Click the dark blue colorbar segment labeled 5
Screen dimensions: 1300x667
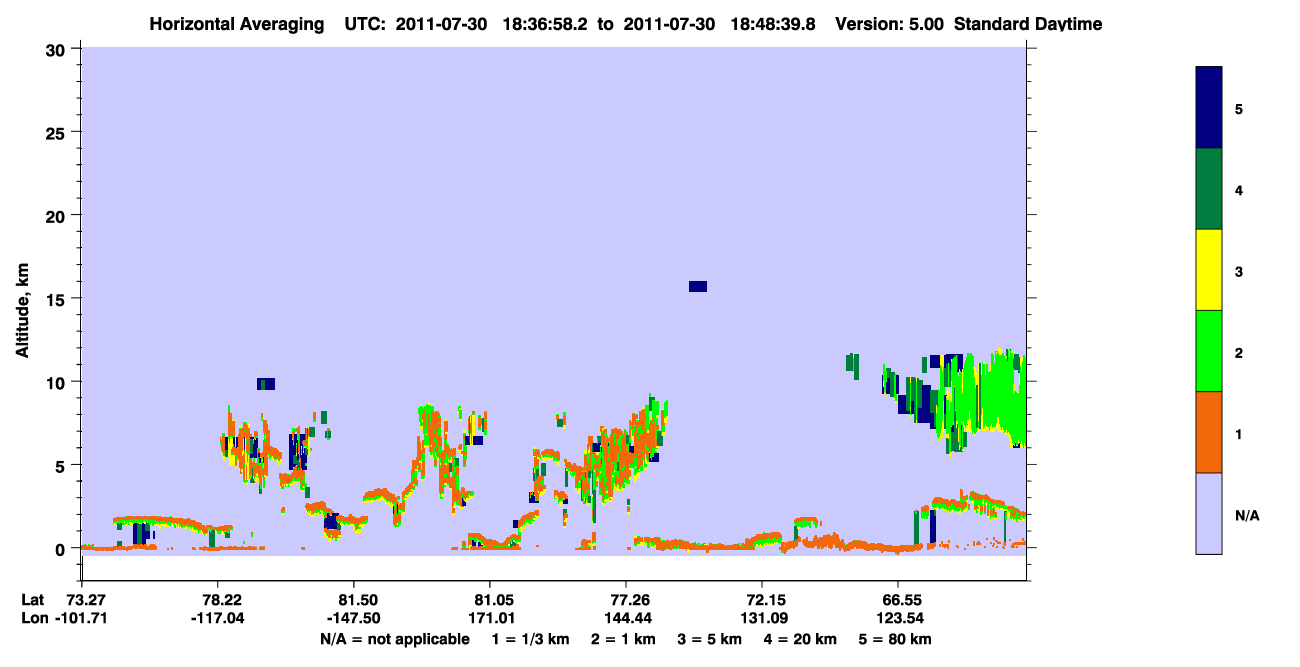[1209, 107]
